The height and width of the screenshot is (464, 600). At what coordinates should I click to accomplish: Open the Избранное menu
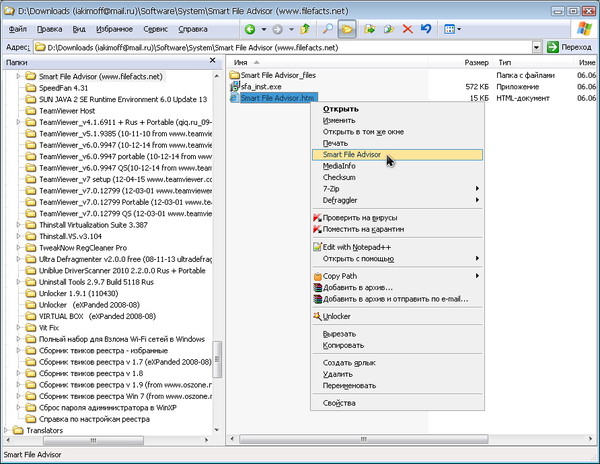tap(114, 29)
